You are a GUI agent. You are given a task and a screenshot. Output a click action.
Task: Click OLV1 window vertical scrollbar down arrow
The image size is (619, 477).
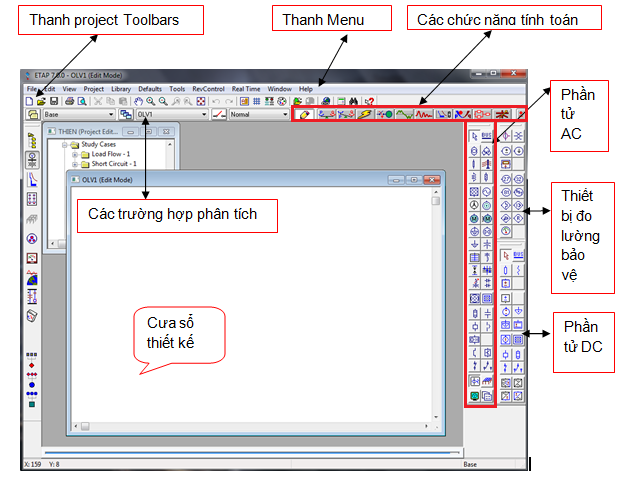point(436,417)
